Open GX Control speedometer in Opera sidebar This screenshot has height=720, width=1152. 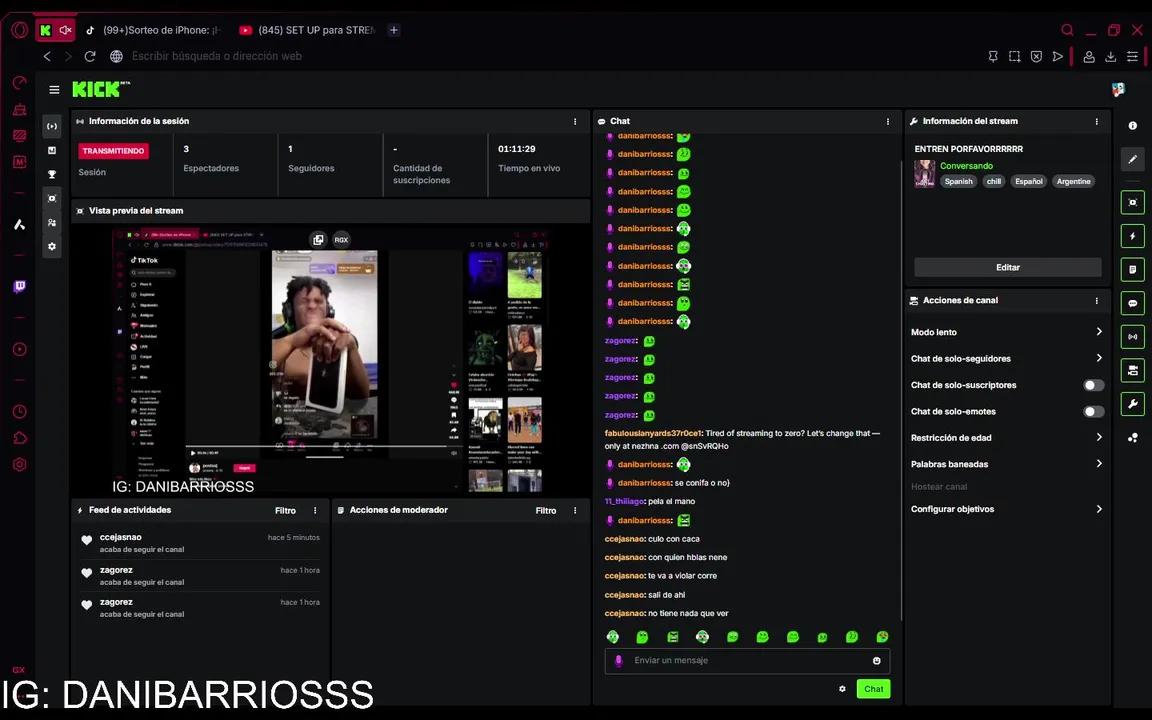click(20, 83)
